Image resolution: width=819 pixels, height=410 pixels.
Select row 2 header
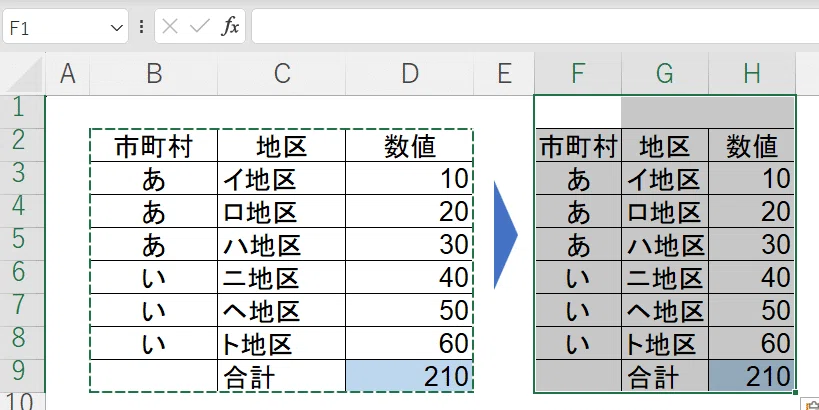[22, 145]
